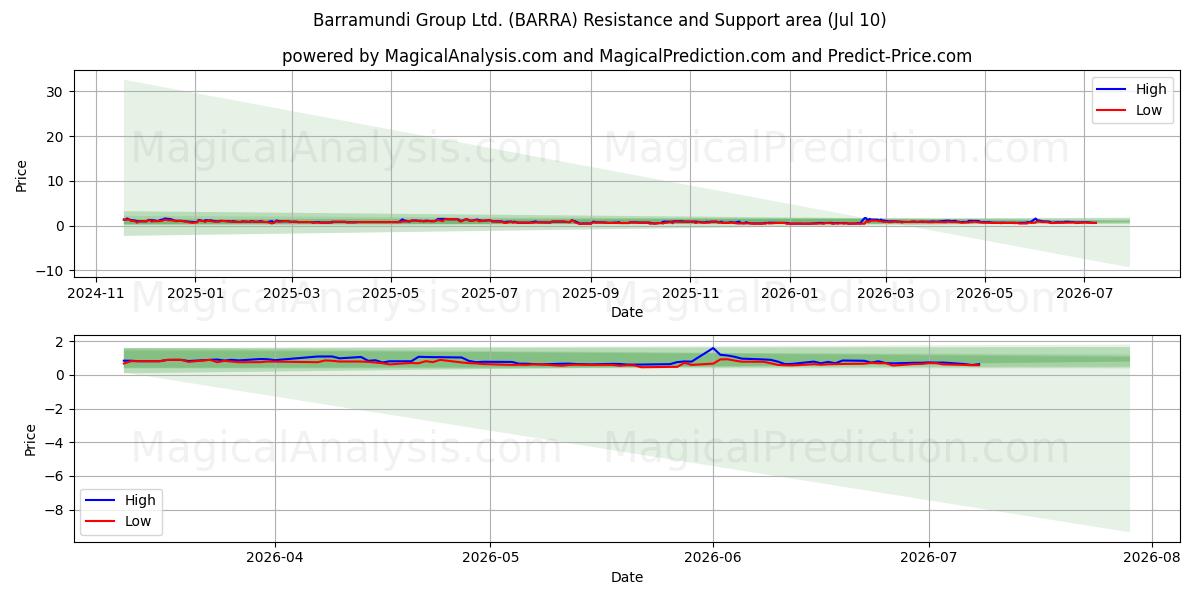The width and height of the screenshot is (1200, 600).
Task: Click the 'Price' y-axis label of top chart
Action: (x=22, y=175)
